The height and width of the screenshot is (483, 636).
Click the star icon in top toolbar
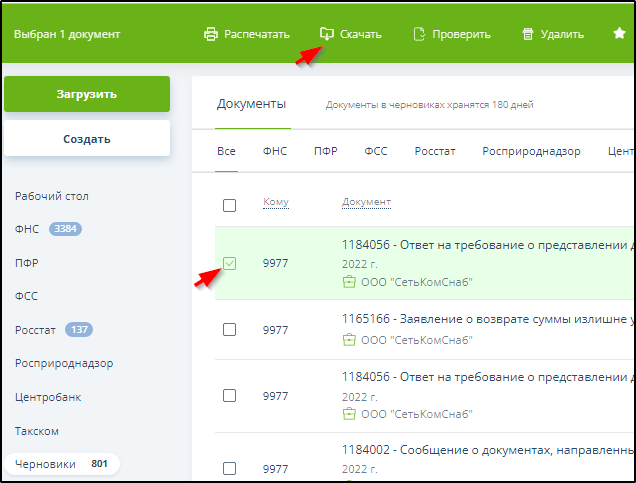[x=619, y=34]
